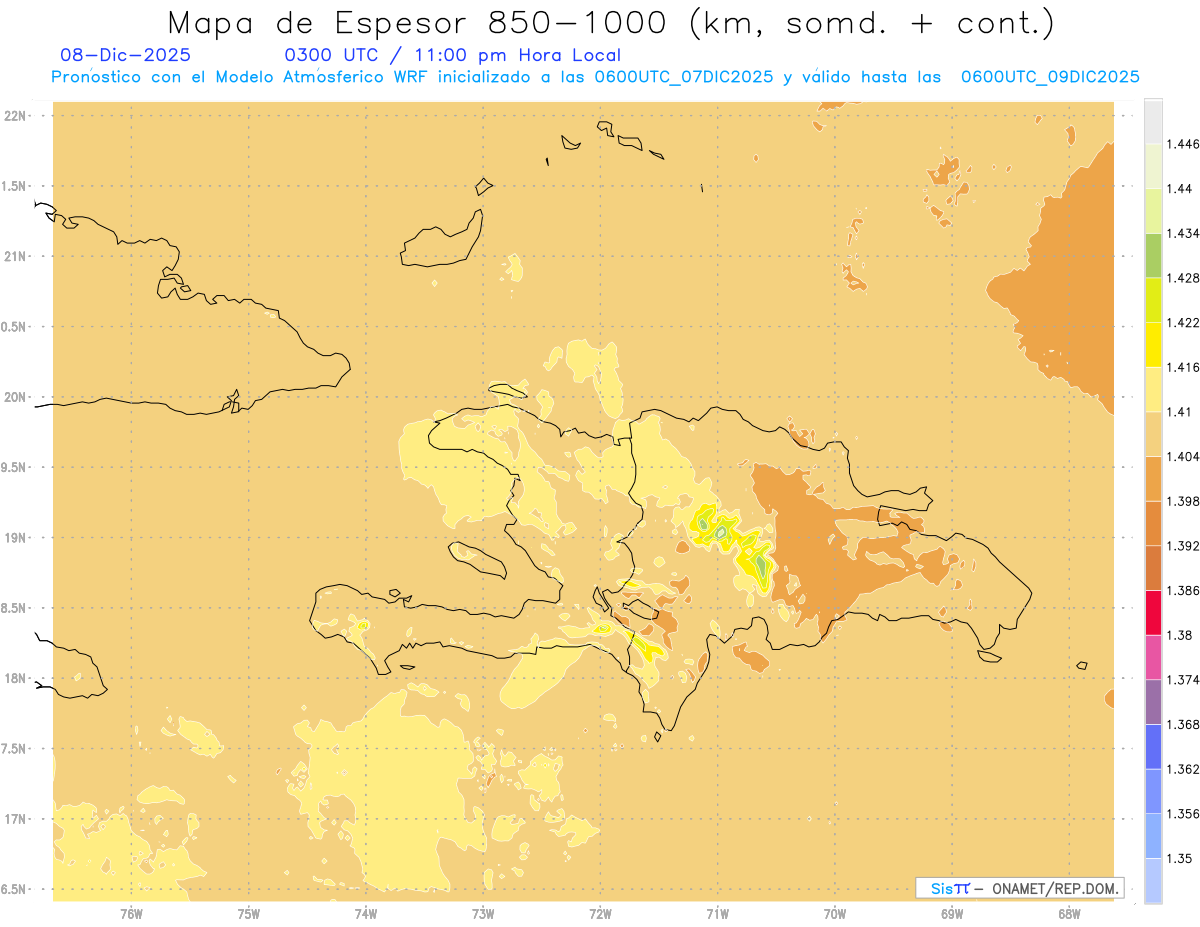Viewport: 1200px width, 927px height.
Task: Click the 18N latitude label
Action: 14,678
